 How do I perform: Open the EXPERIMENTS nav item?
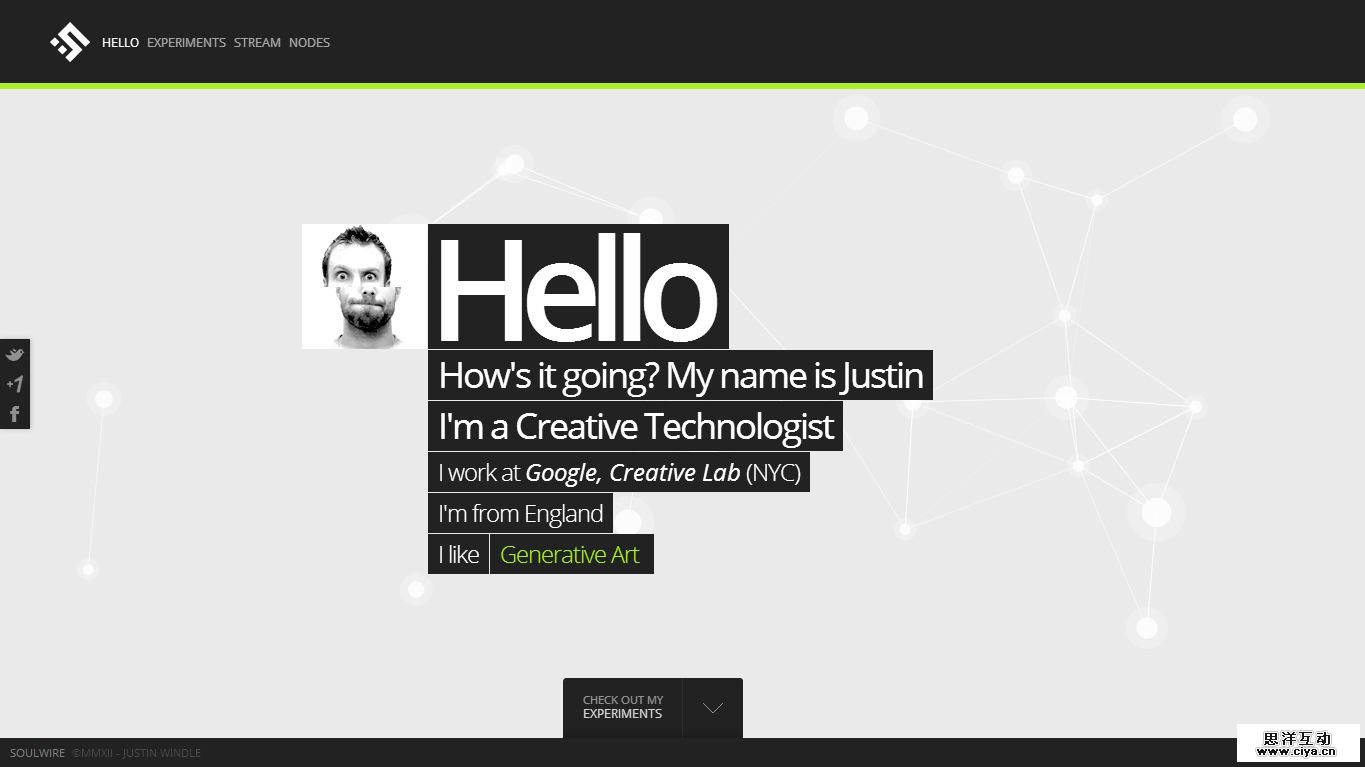coord(186,43)
